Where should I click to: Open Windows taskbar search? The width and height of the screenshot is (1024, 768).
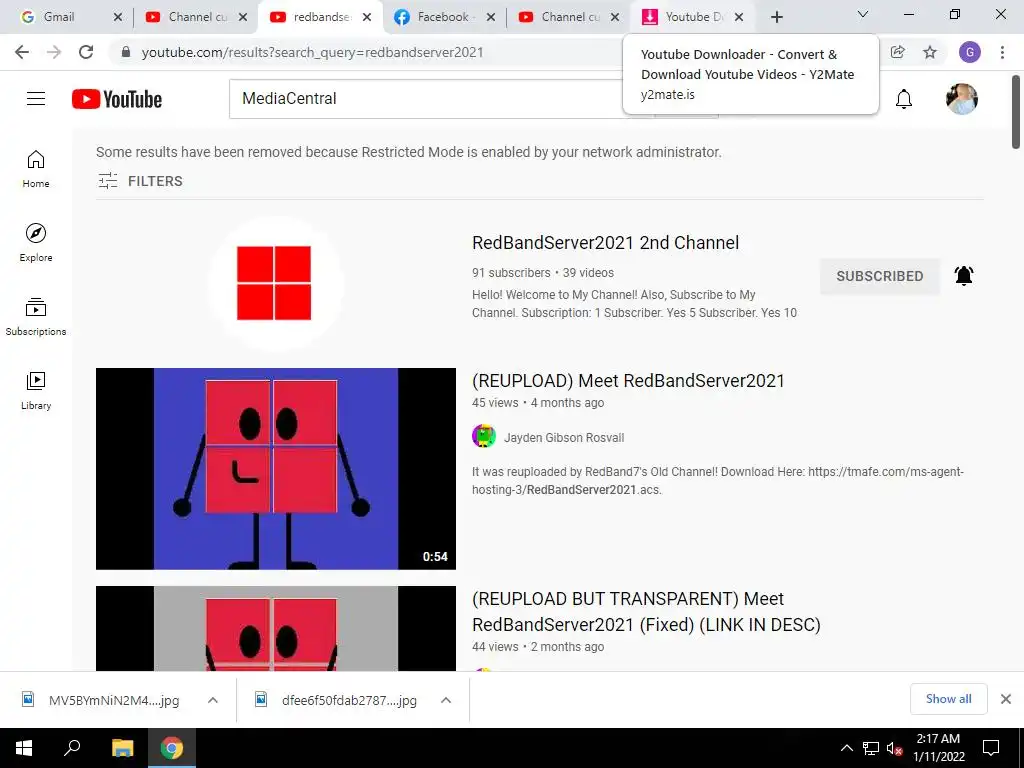click(x=72, y=748)
